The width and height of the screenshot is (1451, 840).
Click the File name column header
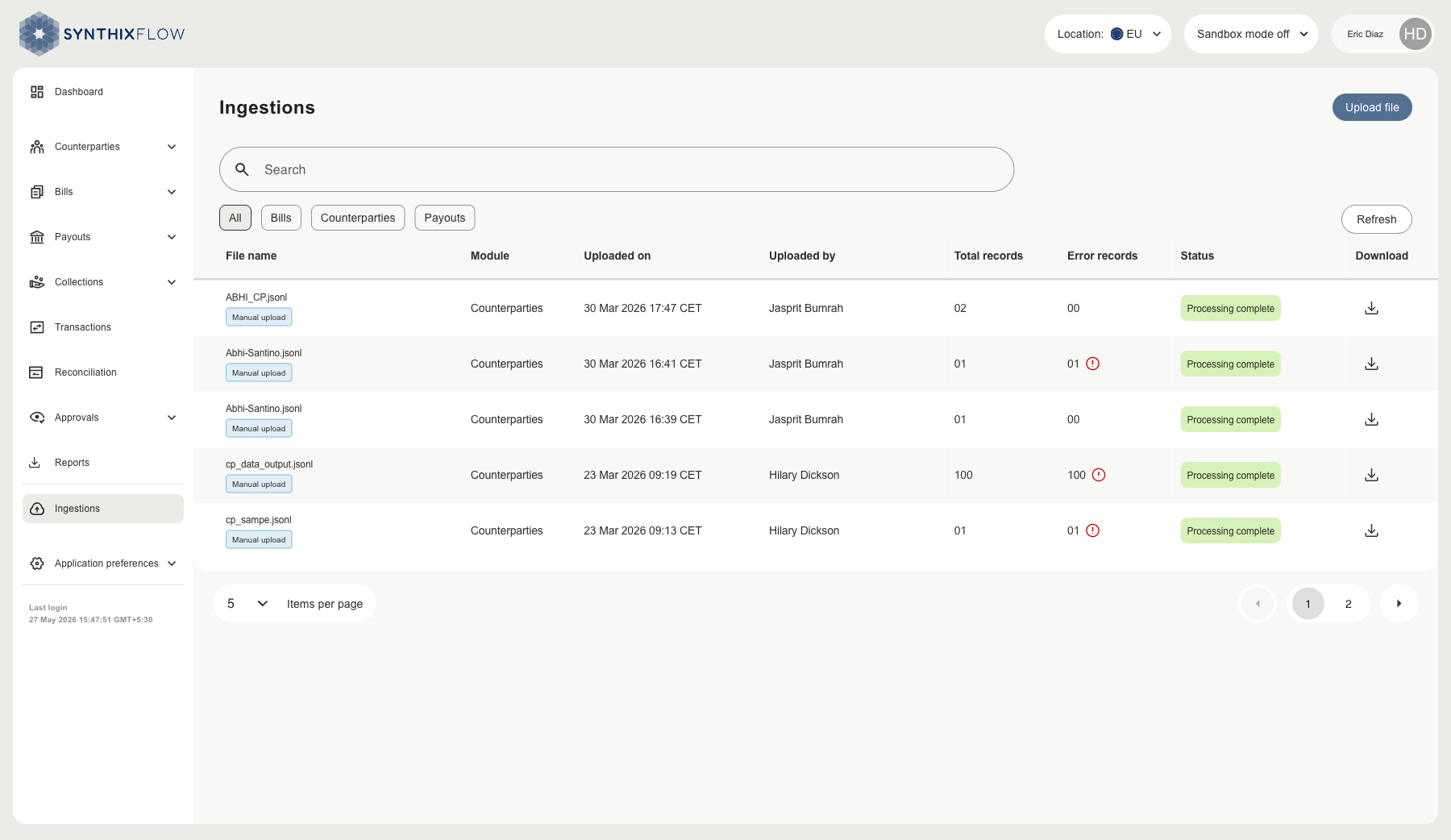(x=251, y=256)
